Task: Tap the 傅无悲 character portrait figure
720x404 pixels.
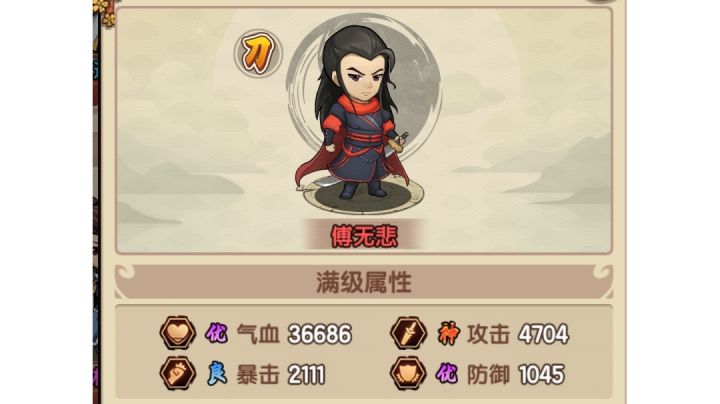Action: pos(358,112)
